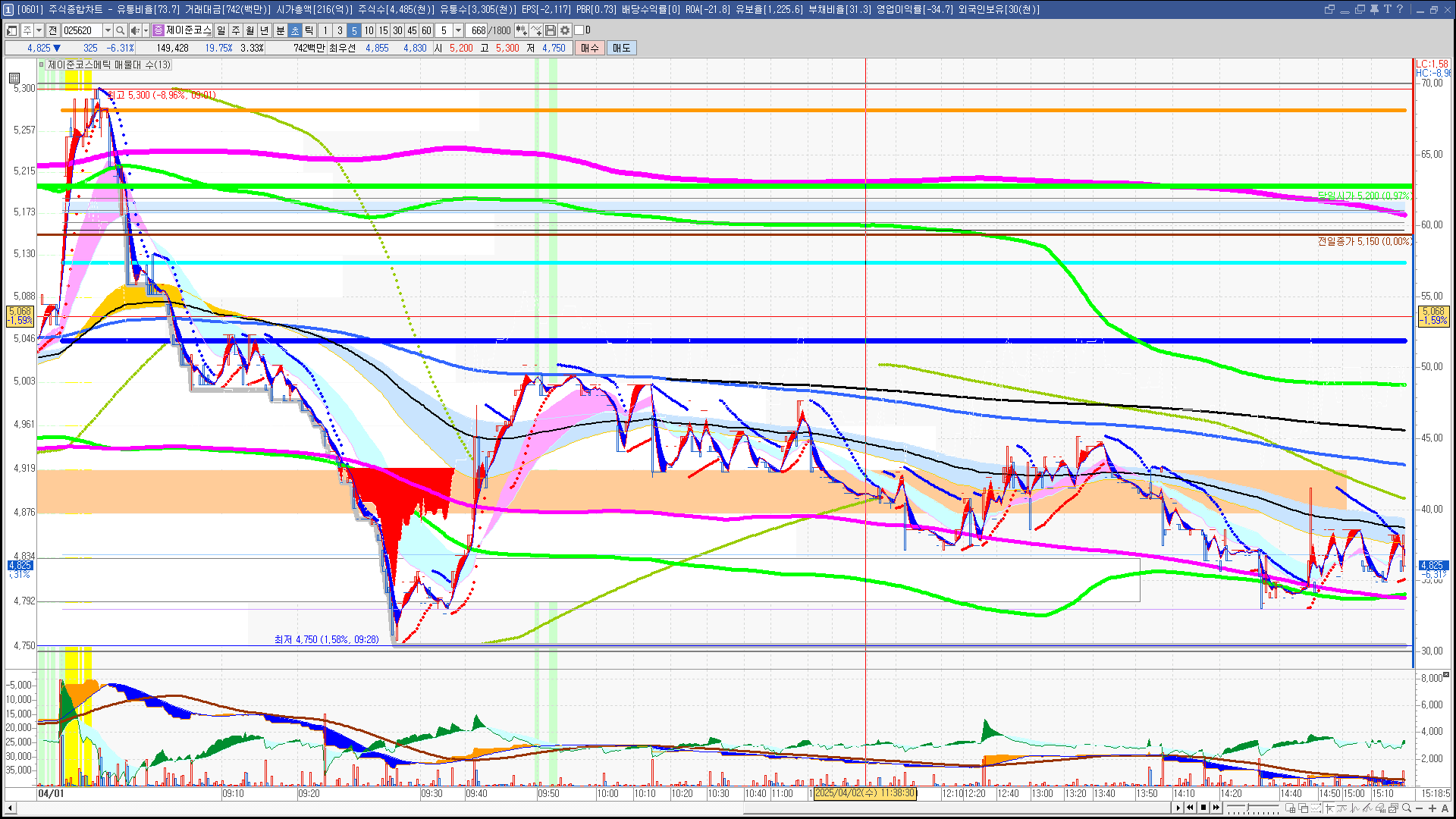Screen dimensions: 1456x819
Task: Switch to 월 (monthly) chart period
Action: click(x=250, y=30)
